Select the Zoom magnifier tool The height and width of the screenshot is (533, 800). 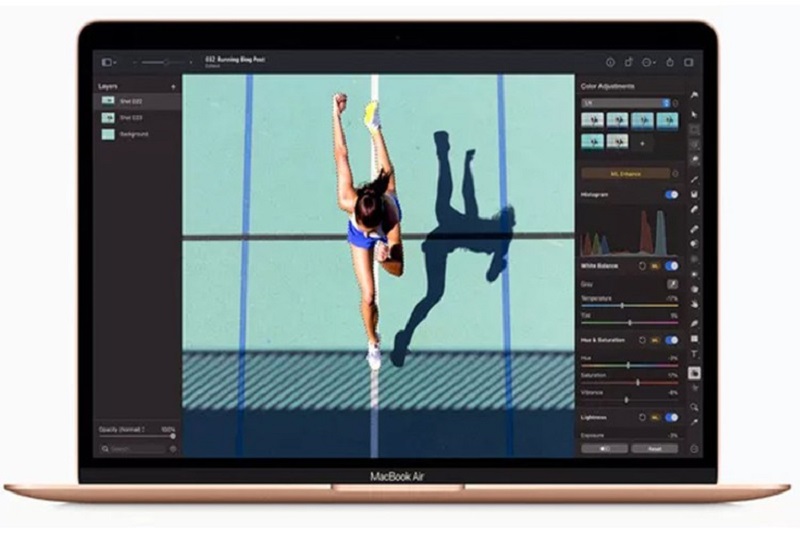point(694,407)
